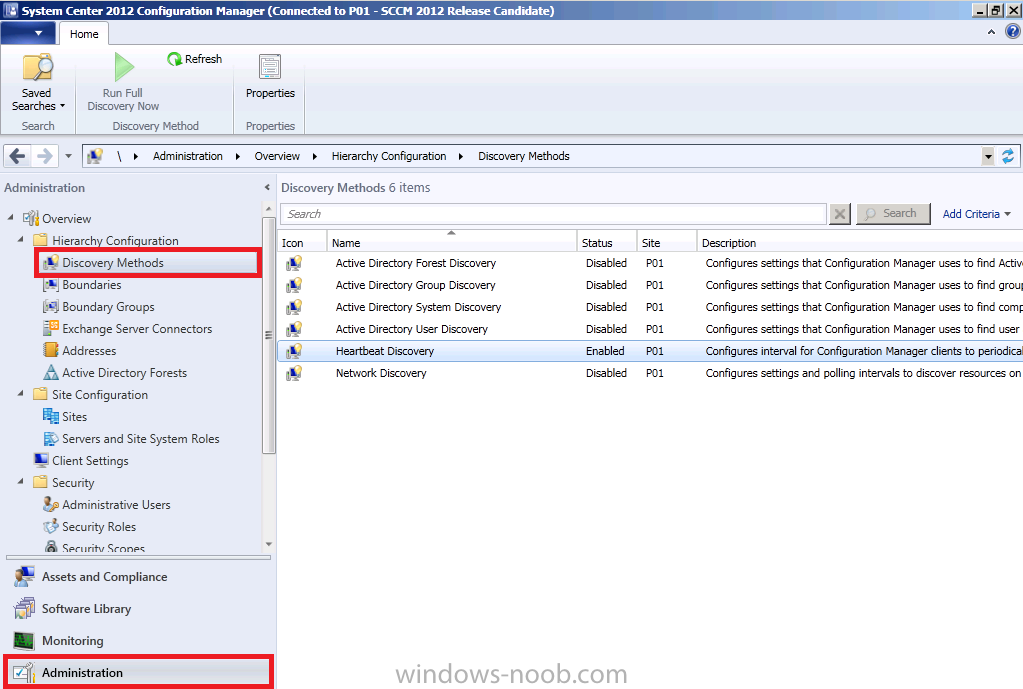The width and height of the screenshot is (1023, 689).
Task: Click the Heartbeat Discovery row icon
Action: point(294,351)
